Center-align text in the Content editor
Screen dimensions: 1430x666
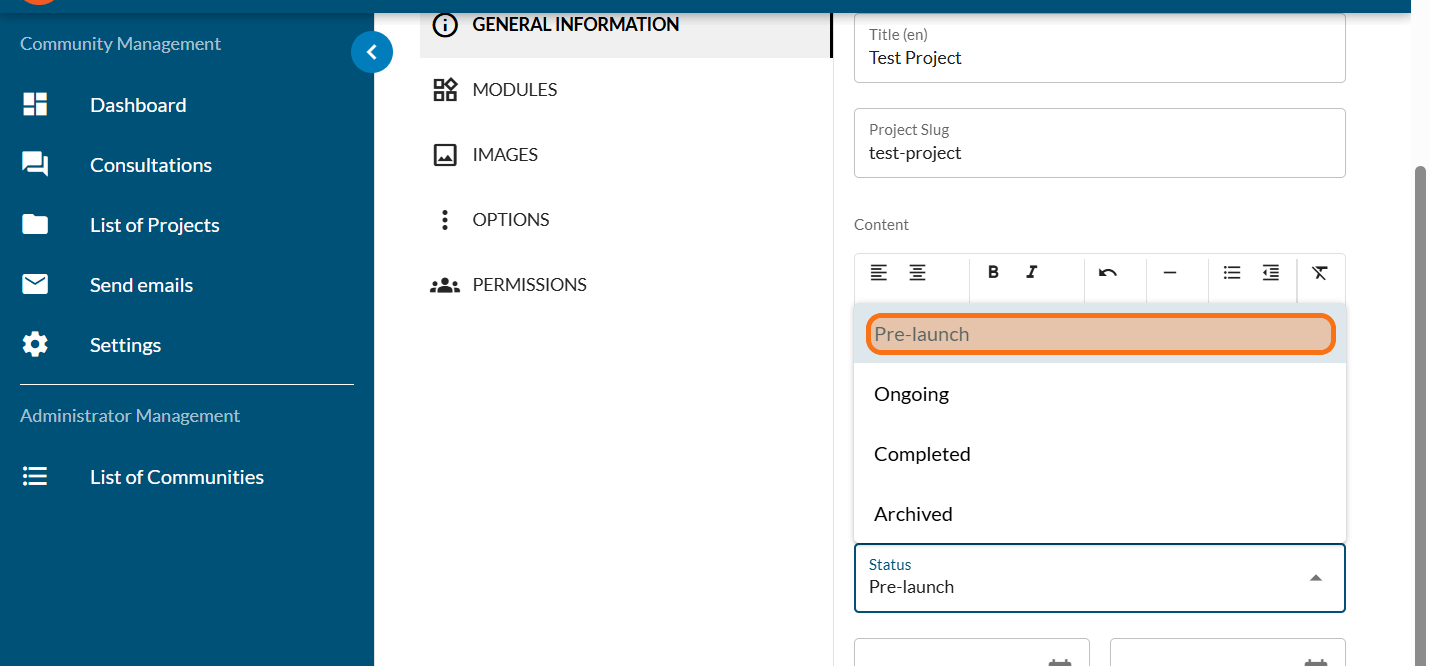coord(917,273)
